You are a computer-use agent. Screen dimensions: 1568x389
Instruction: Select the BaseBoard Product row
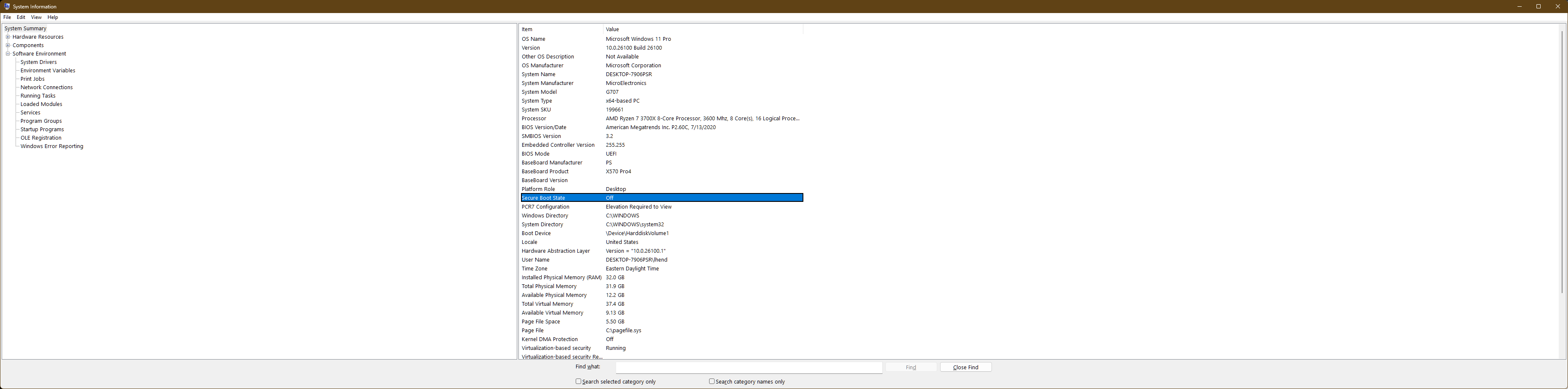pos(662,172)
